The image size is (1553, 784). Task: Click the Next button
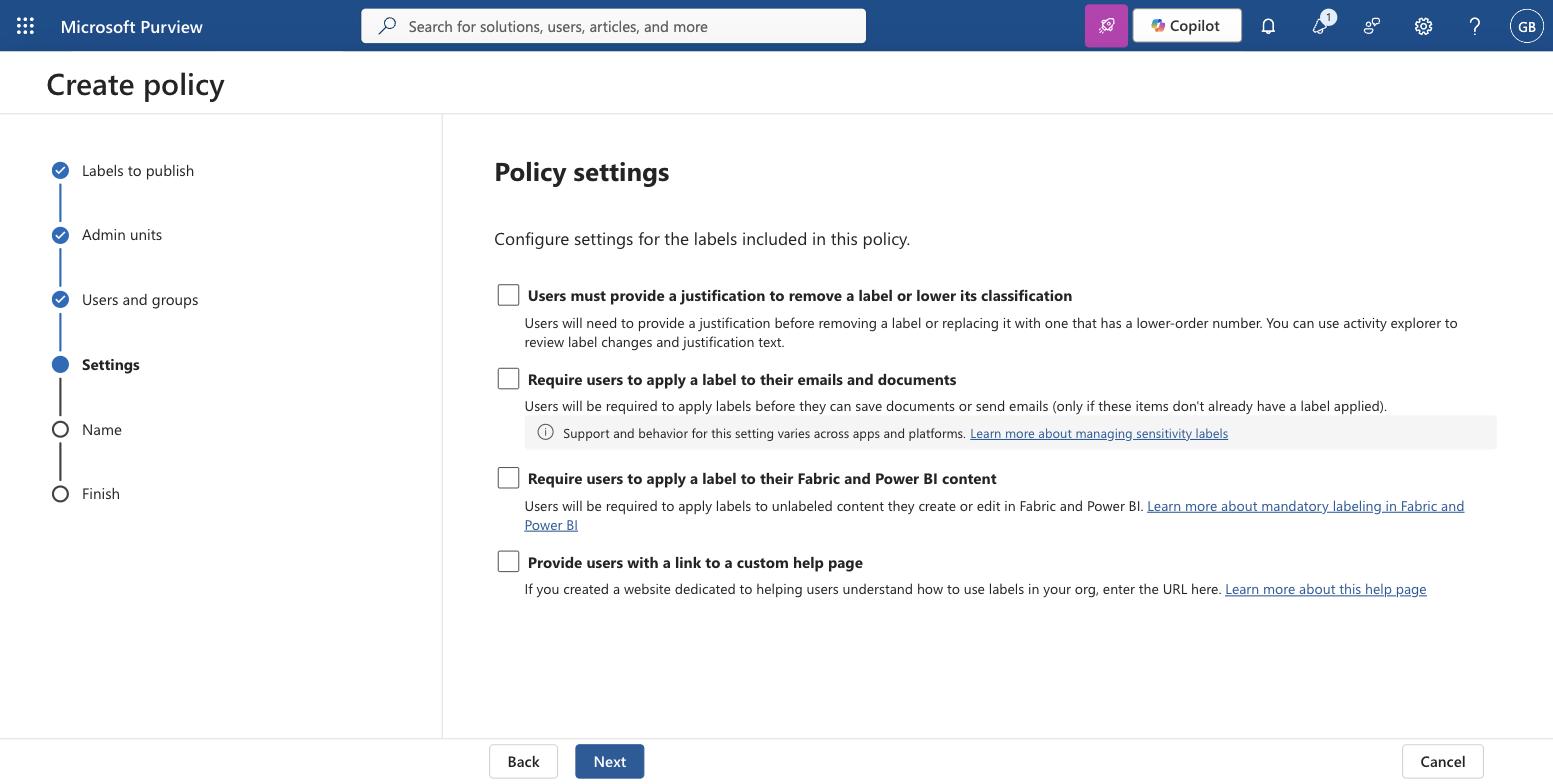610,762
